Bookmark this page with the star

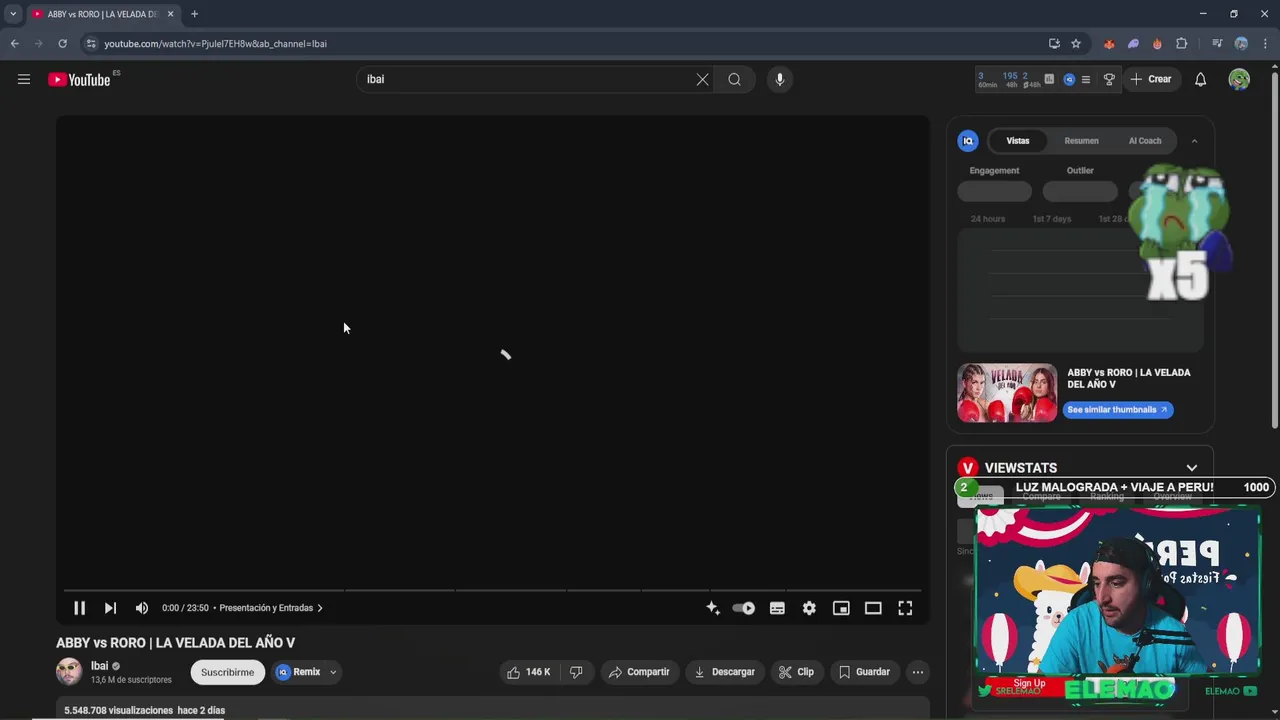click(1076, 44)
